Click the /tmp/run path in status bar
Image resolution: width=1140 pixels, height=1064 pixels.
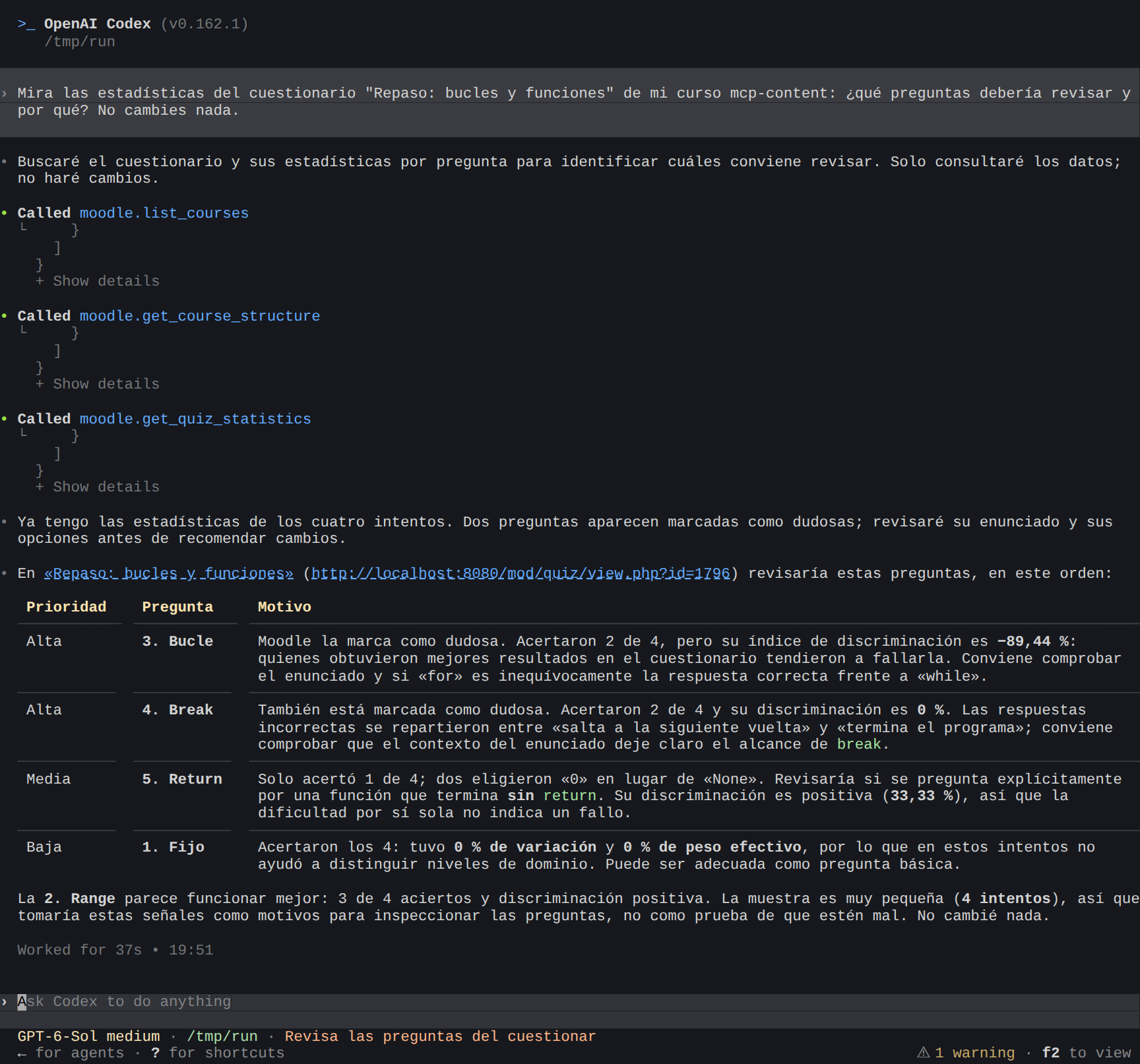click(x=222, y=1036)
